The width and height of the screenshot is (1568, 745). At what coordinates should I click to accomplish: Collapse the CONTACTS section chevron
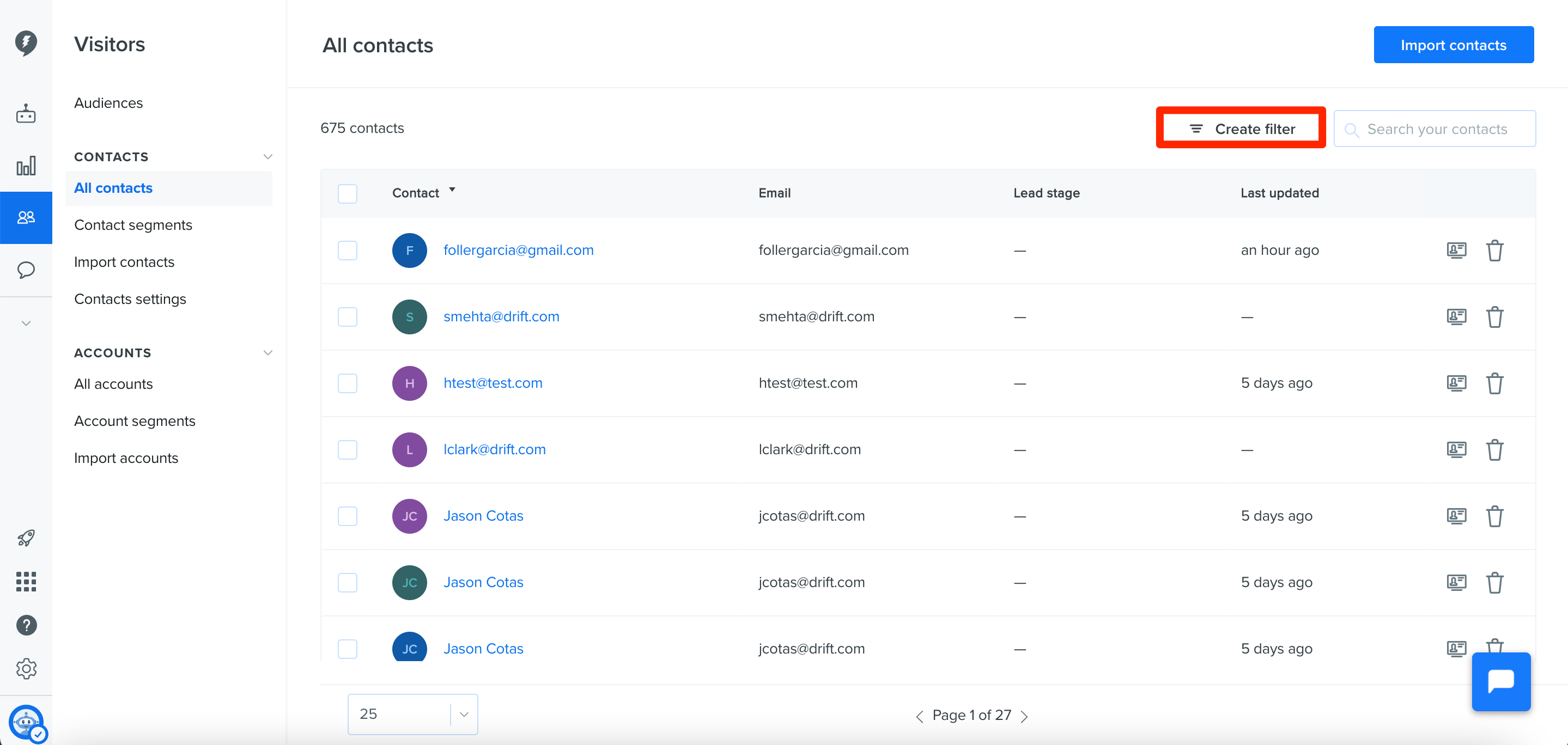tap(267, 156)
